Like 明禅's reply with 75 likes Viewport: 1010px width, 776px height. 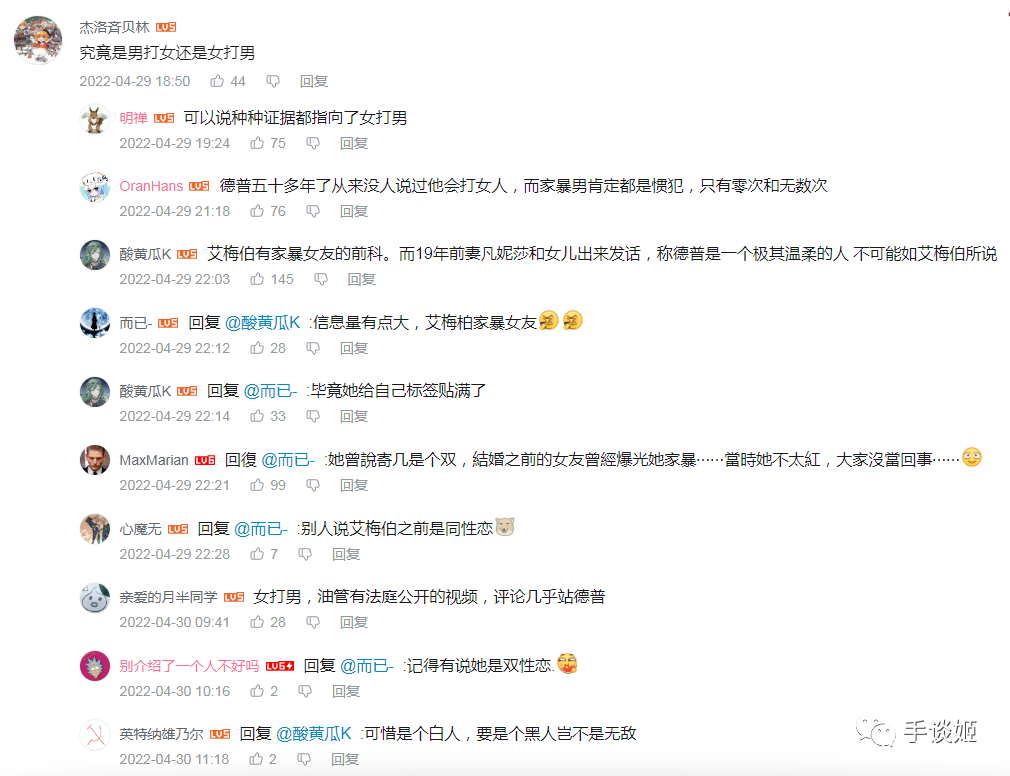click(257, 143)
